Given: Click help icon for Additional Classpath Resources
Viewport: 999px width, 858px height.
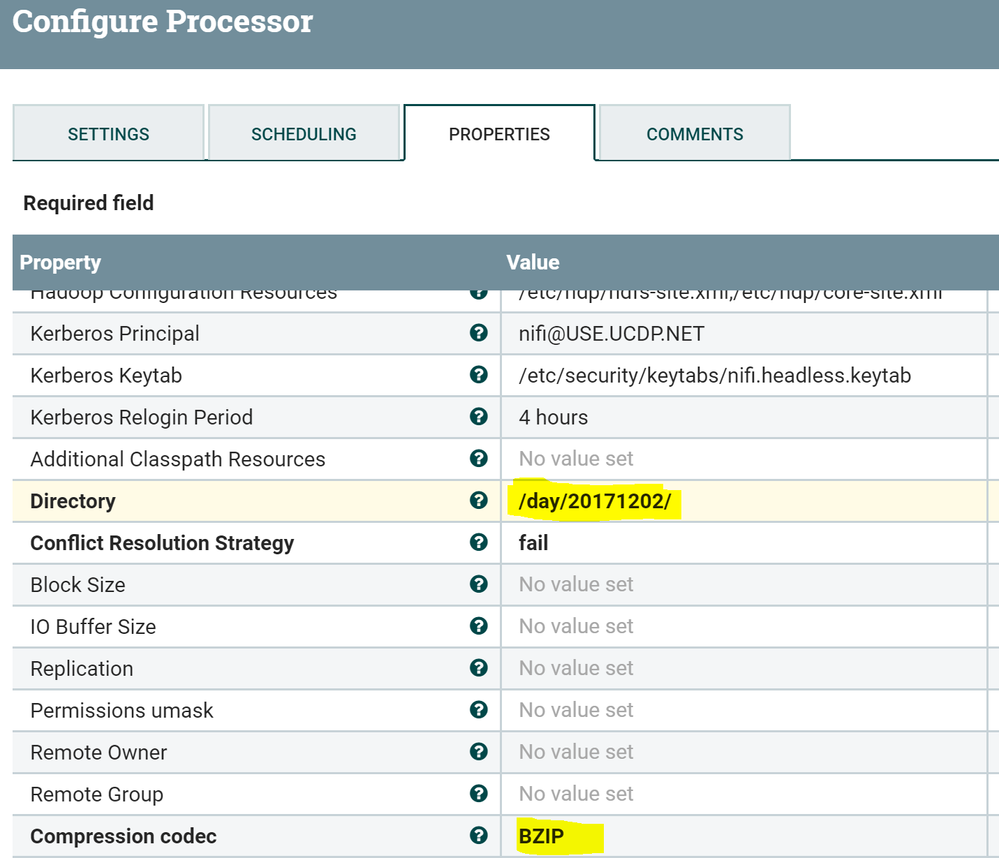Looking at the screenshot, I should coord(478,459).
